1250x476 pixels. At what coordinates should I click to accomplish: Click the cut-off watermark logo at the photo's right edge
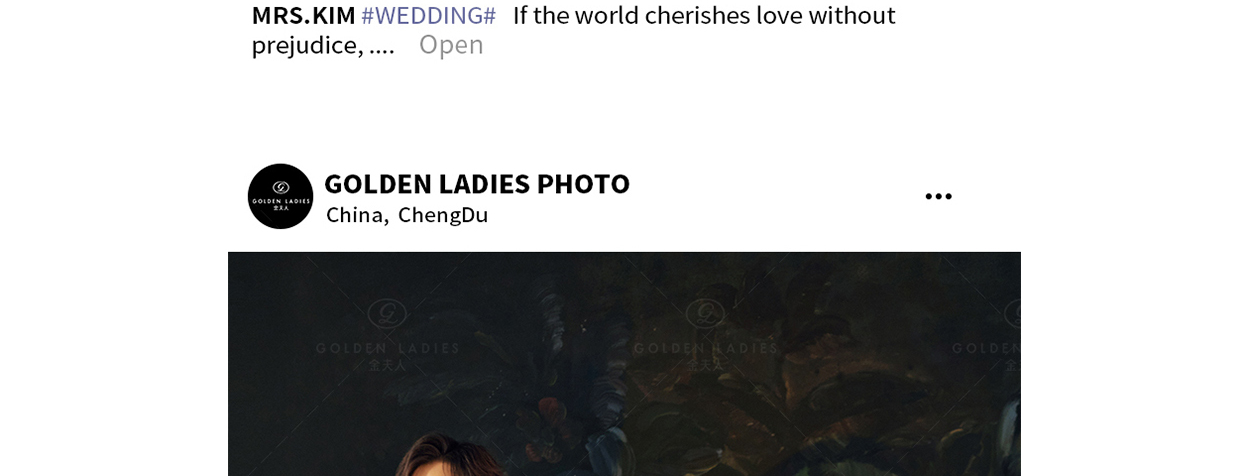(x=1012, y=314)
